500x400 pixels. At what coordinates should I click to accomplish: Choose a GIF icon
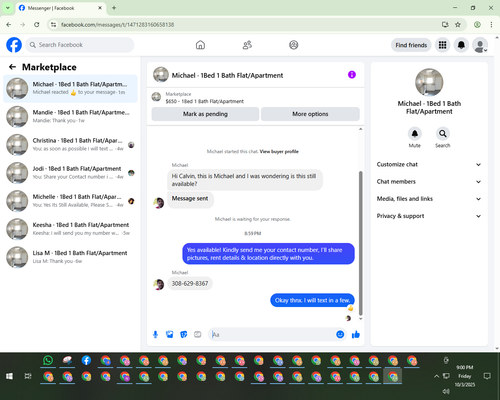click(x=198, y=334)
